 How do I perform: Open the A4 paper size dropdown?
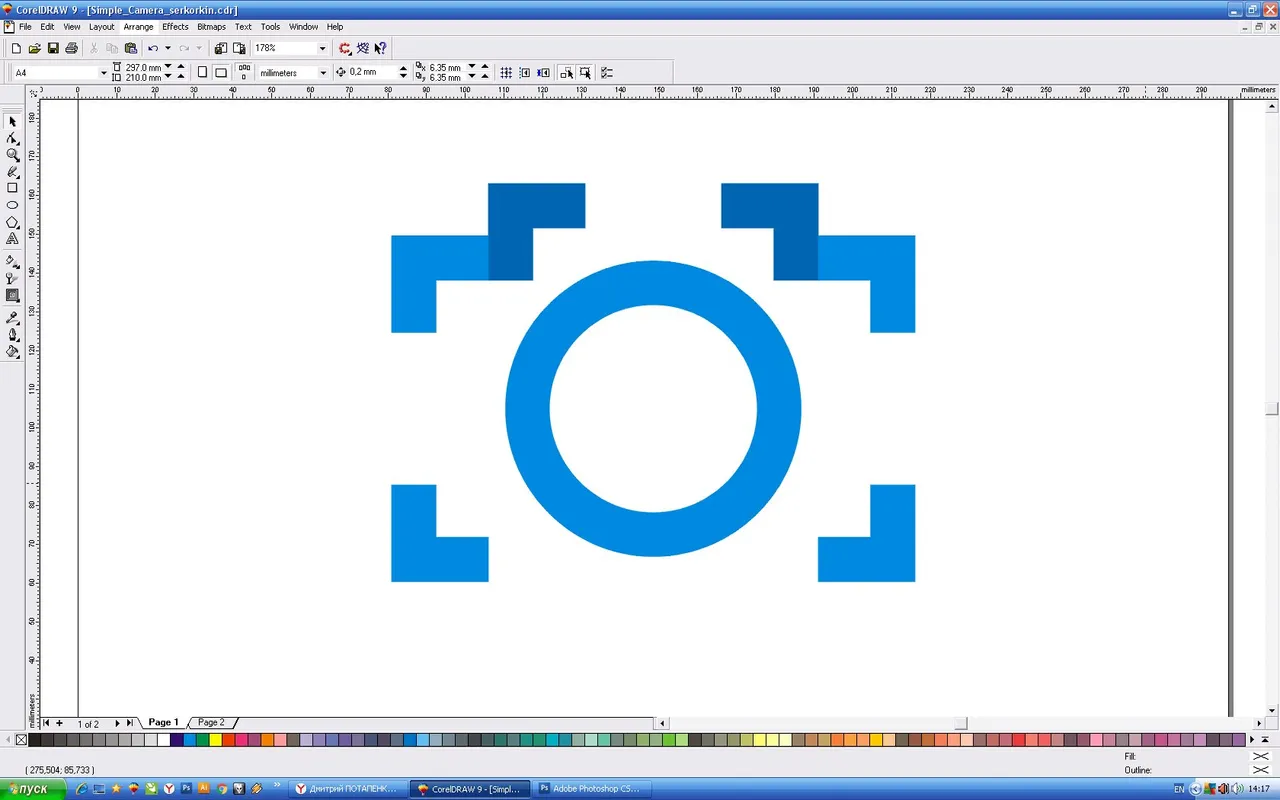(x=103, y=73)
